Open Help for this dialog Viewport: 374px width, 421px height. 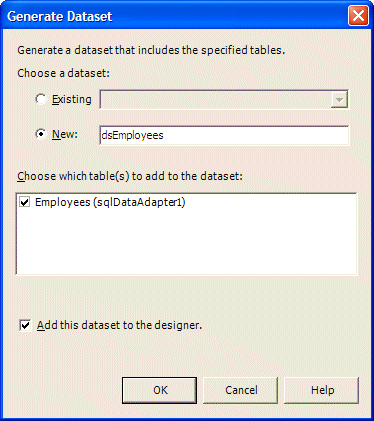(x=322, y=390)
